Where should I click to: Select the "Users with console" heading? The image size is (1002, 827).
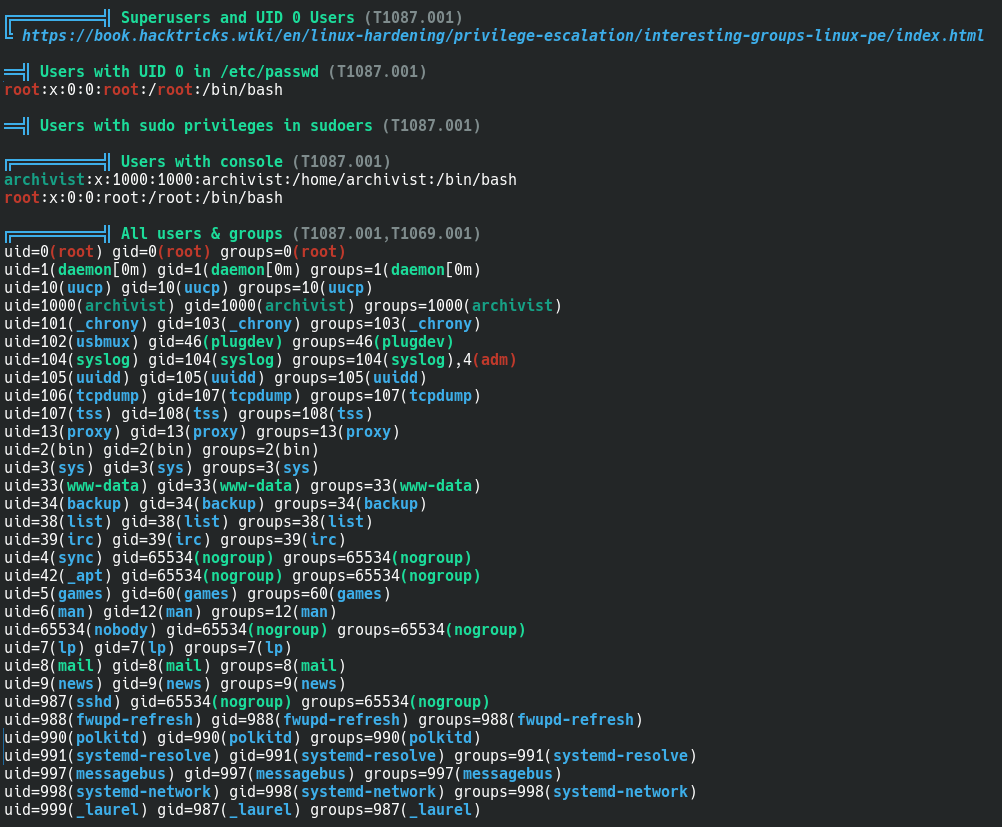pos(202,162)
